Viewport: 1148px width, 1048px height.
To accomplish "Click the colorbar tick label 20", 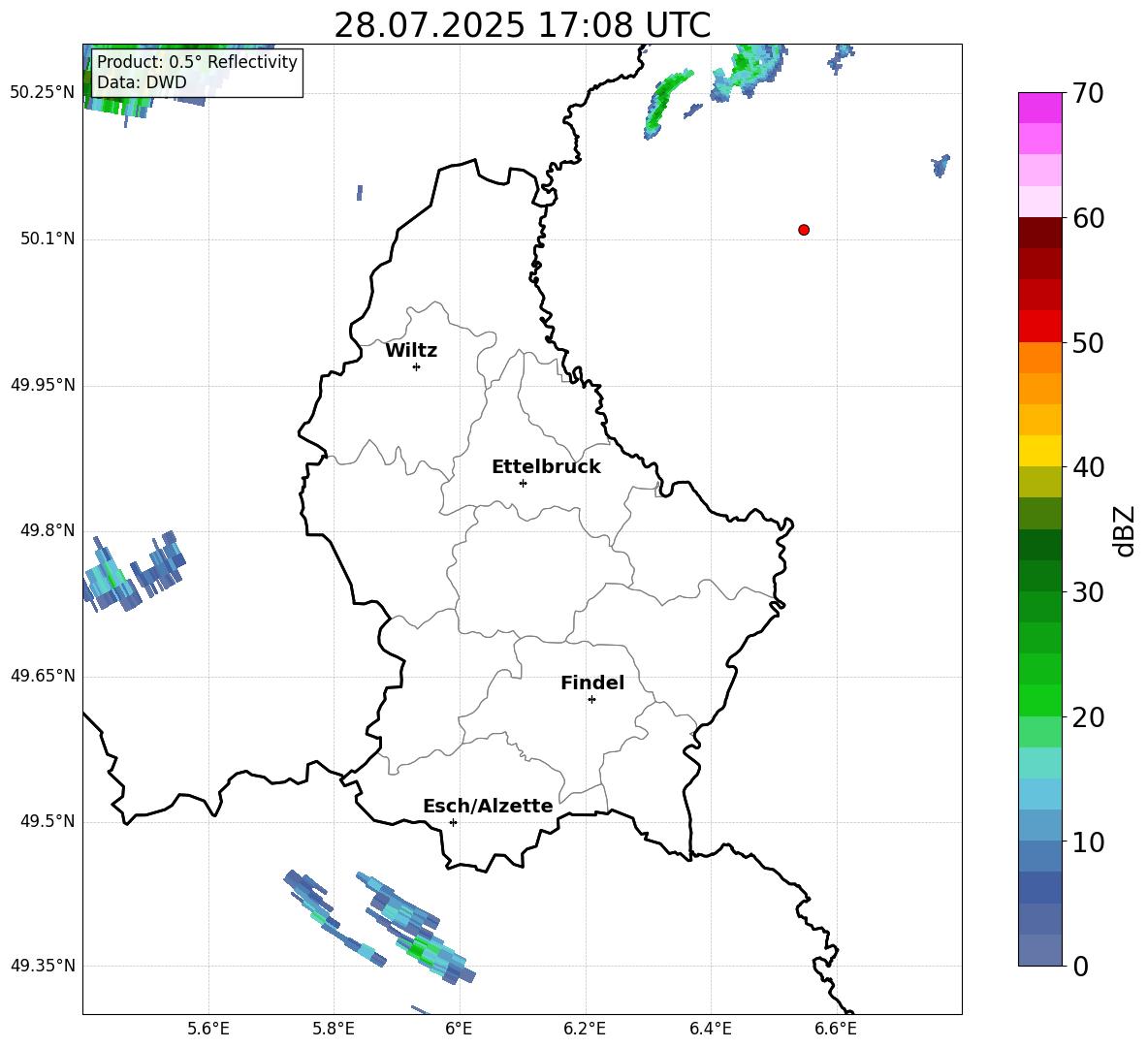I will point(1088,717).
